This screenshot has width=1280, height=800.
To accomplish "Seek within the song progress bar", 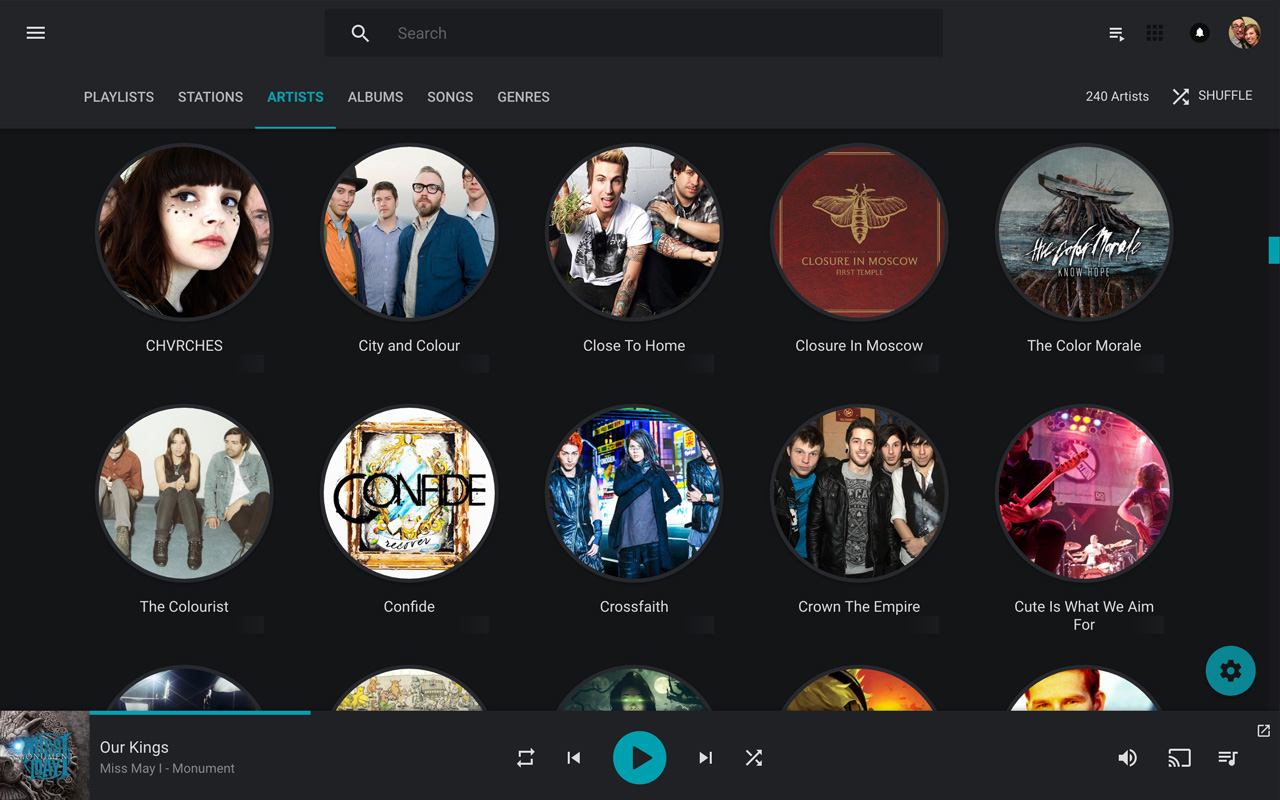I will click(x=685, y=712).
